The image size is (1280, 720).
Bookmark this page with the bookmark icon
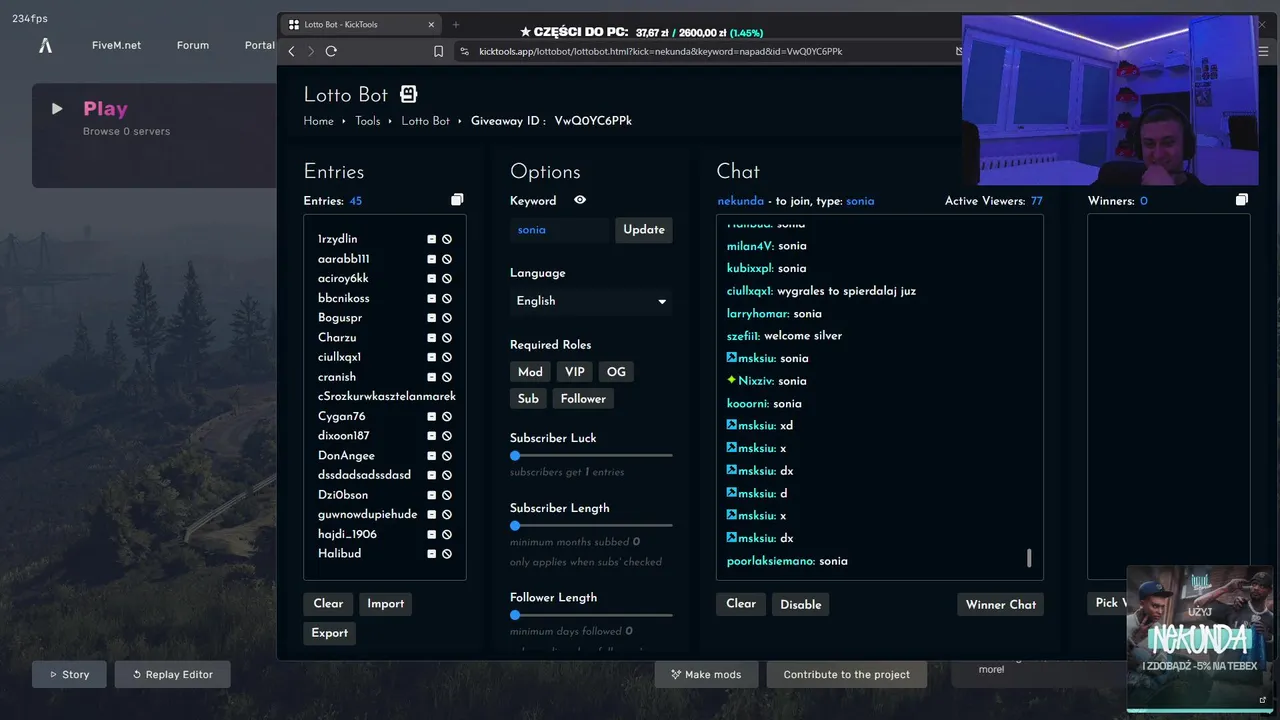click(x=438, y=51)
